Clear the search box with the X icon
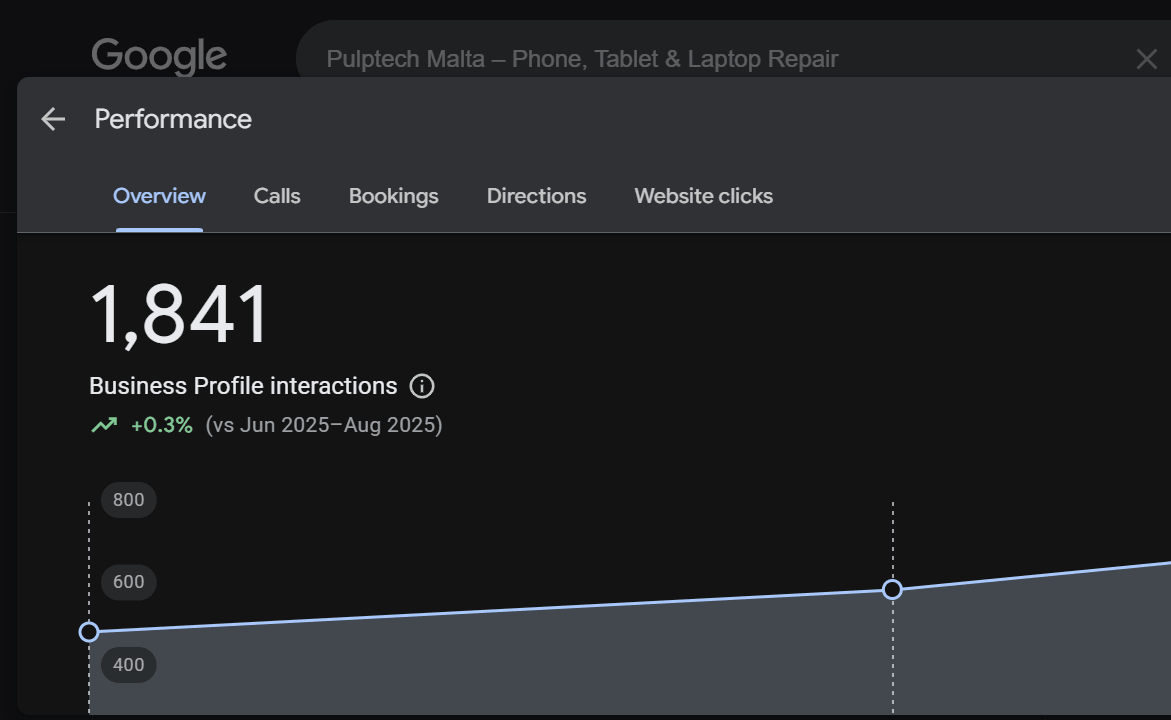Image resolution: width=1171 pixels, height=720 pixels. [x=1146, y=59]
